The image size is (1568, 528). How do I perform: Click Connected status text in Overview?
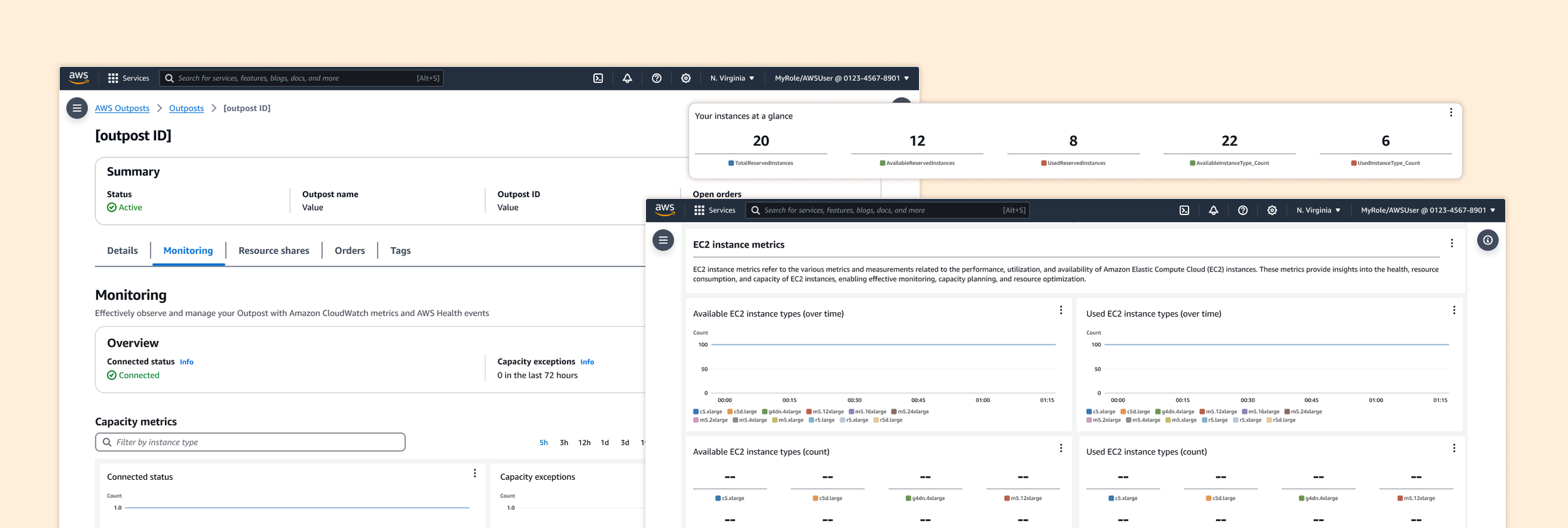point(139,376)
